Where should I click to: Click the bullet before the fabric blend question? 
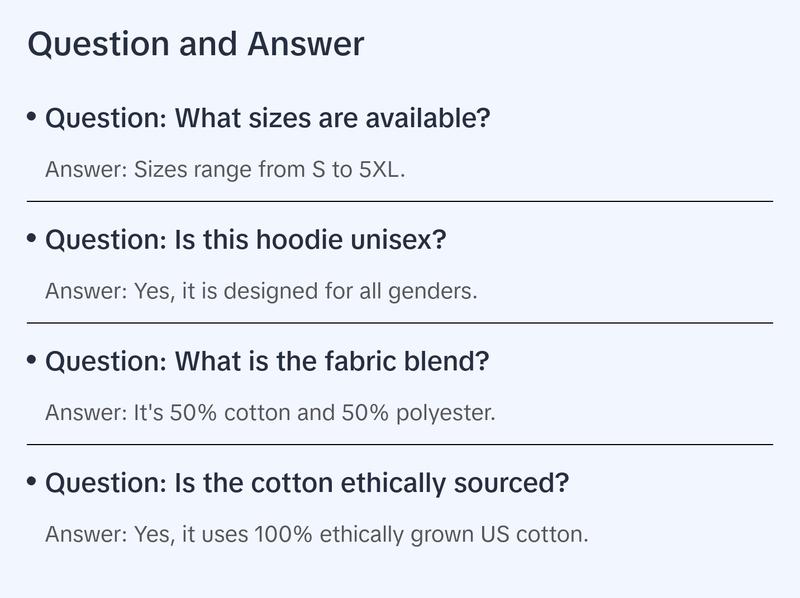[32, 360]
